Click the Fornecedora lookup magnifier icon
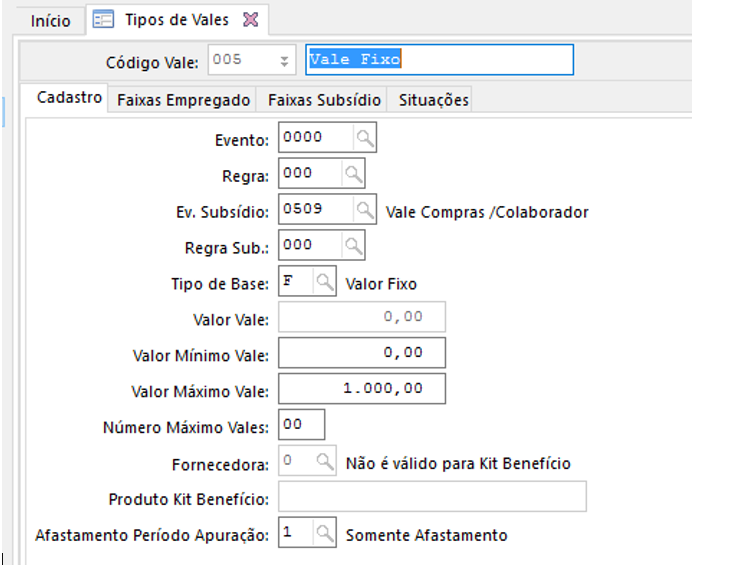 click(x=325, y=462)
